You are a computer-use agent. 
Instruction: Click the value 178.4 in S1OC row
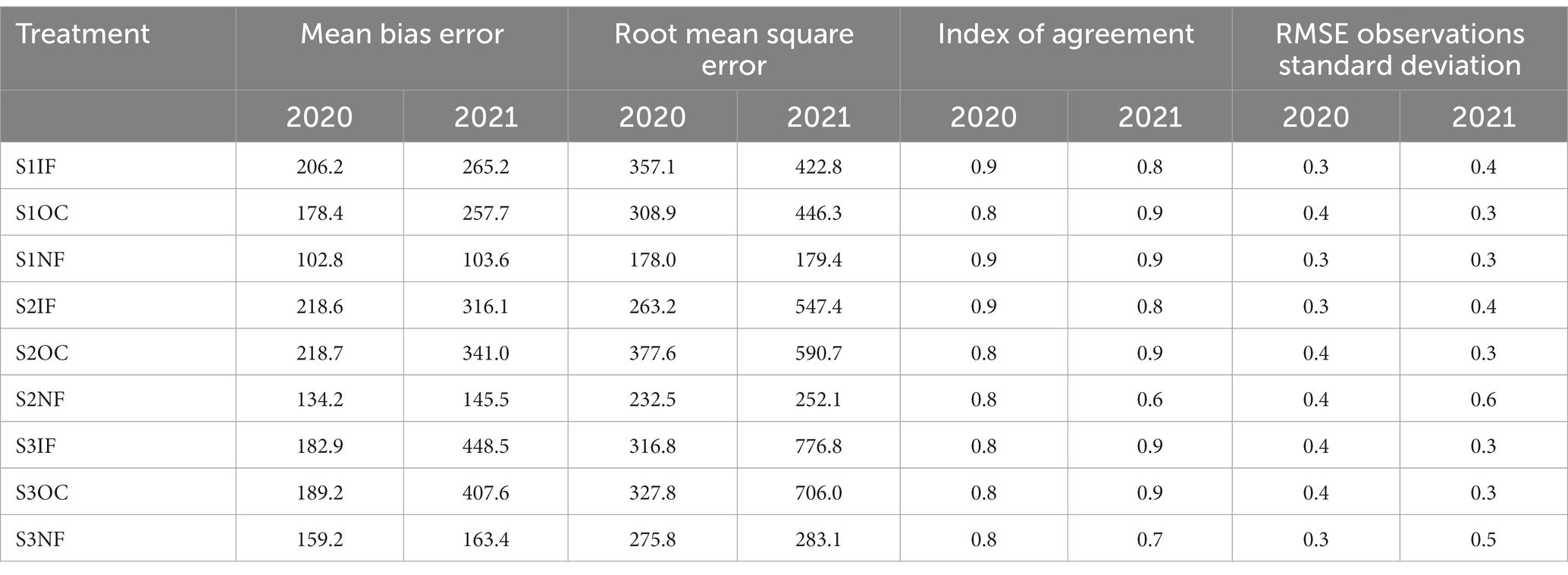tap(319, 213)
